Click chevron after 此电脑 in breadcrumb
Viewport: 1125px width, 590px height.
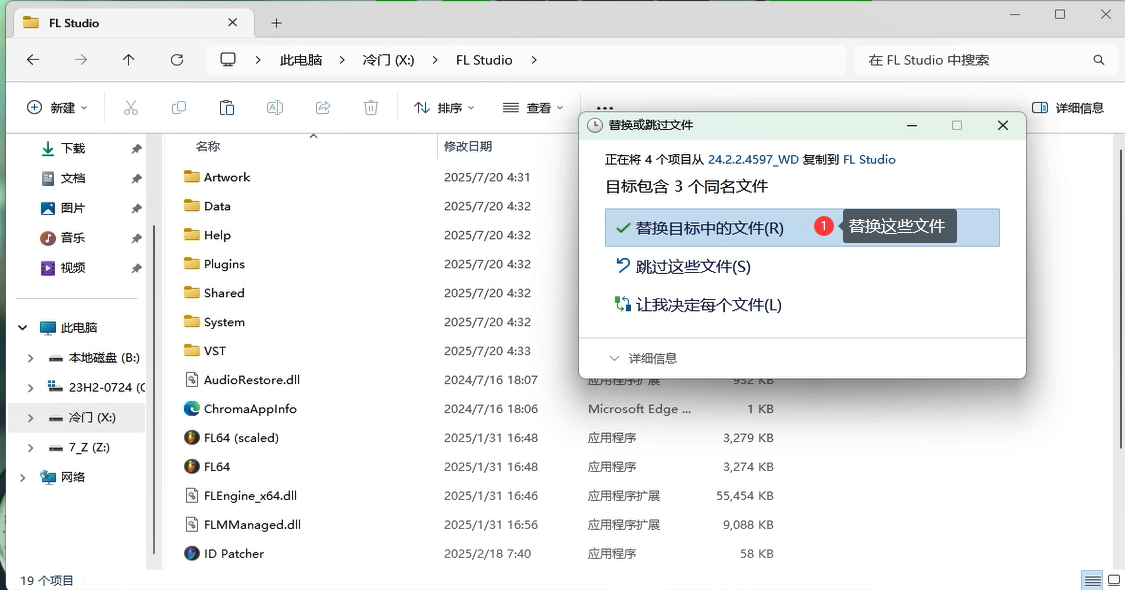coord(342,60)
